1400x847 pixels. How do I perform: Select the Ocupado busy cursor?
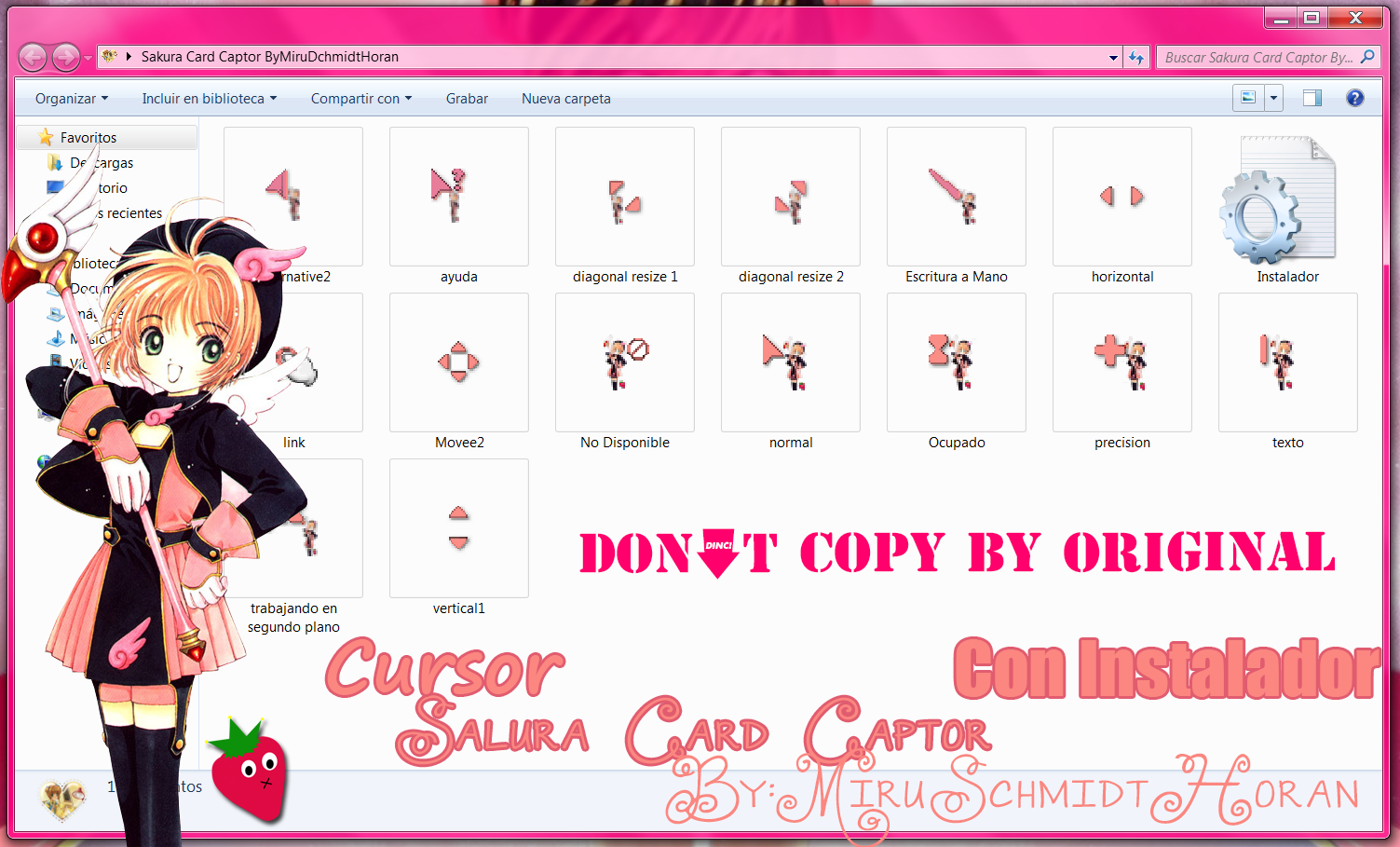956,362
